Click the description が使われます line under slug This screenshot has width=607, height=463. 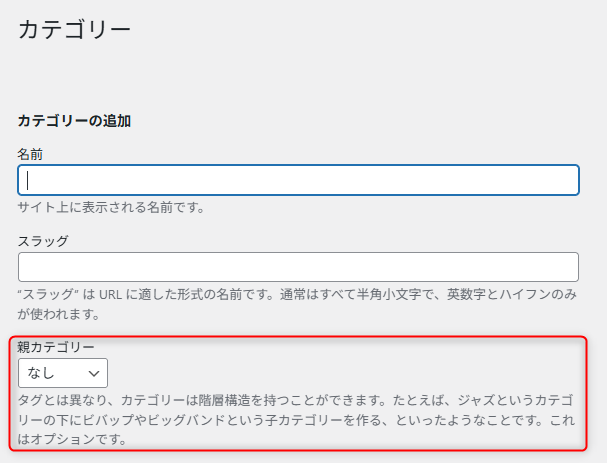59,314
